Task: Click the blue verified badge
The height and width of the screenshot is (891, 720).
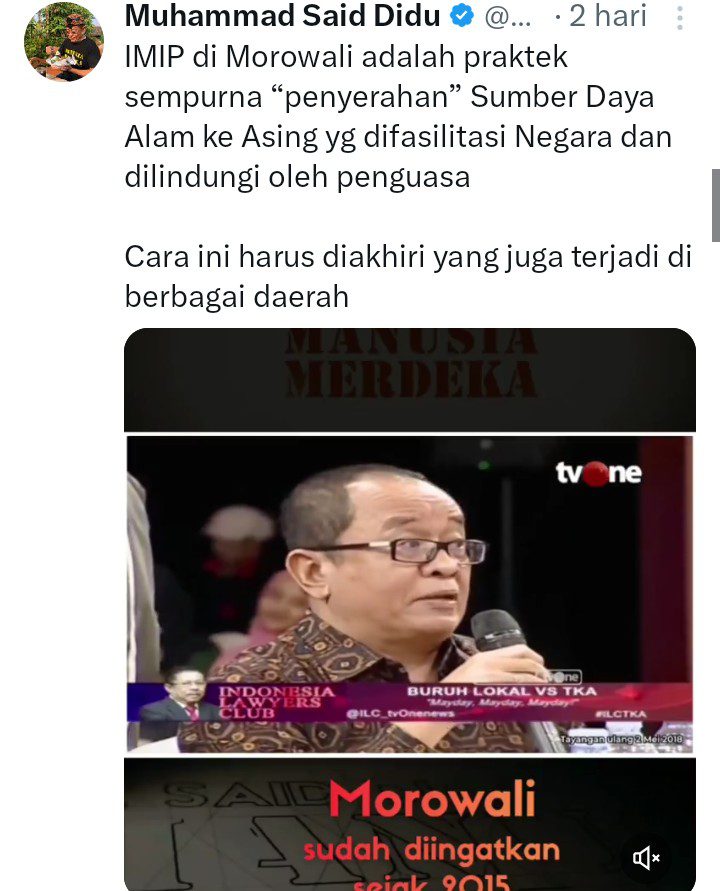Action: [x=462, y=15]
